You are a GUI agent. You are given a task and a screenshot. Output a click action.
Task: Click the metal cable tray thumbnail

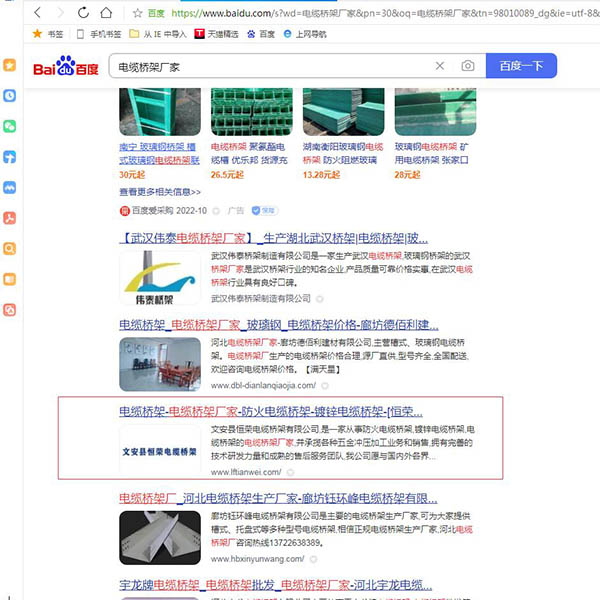tap(160, 538)
